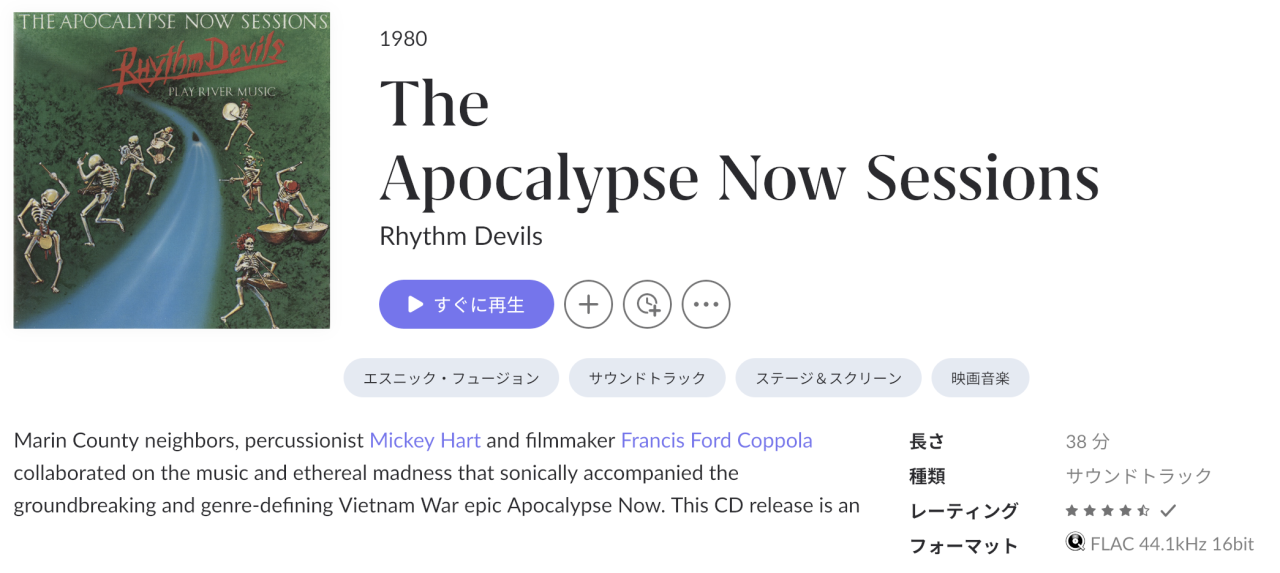
Task: Click the half-filled fifth rating star
Action: (1143, 511)
